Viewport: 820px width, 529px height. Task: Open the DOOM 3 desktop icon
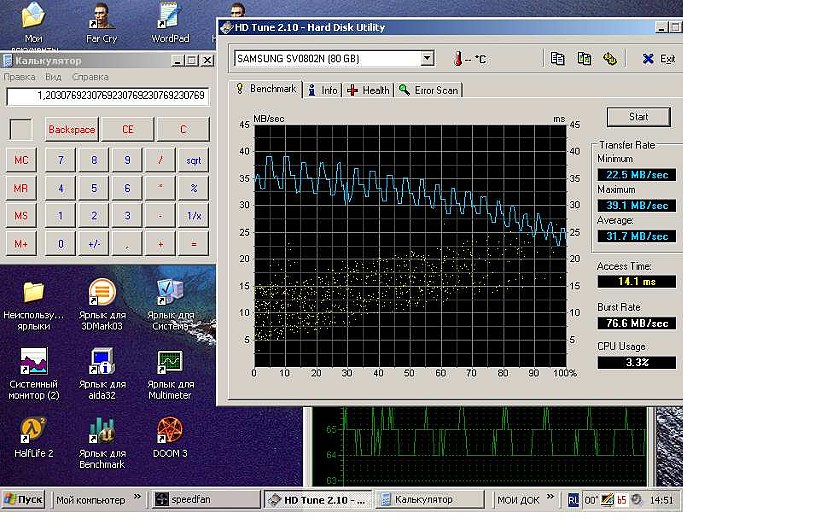(170, 431)
